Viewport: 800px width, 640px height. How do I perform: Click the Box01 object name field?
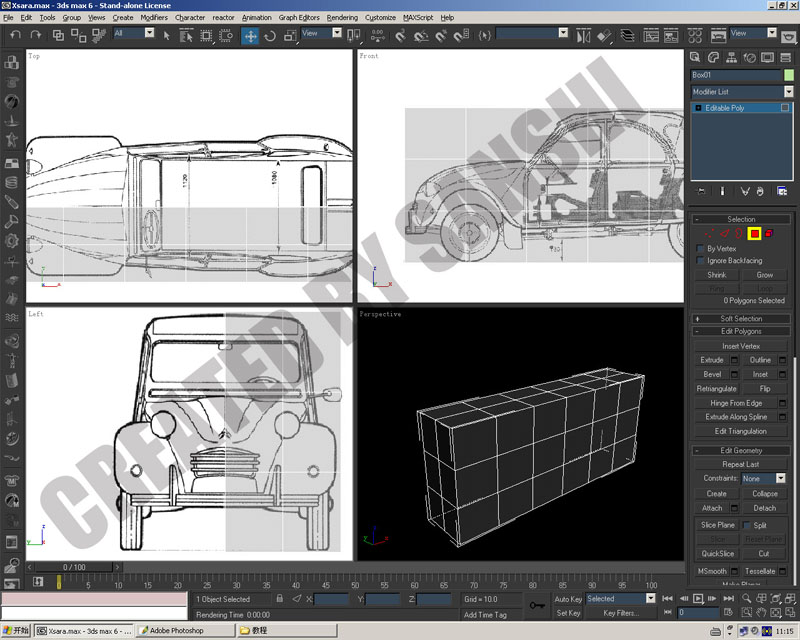click(x=736, y=75)
